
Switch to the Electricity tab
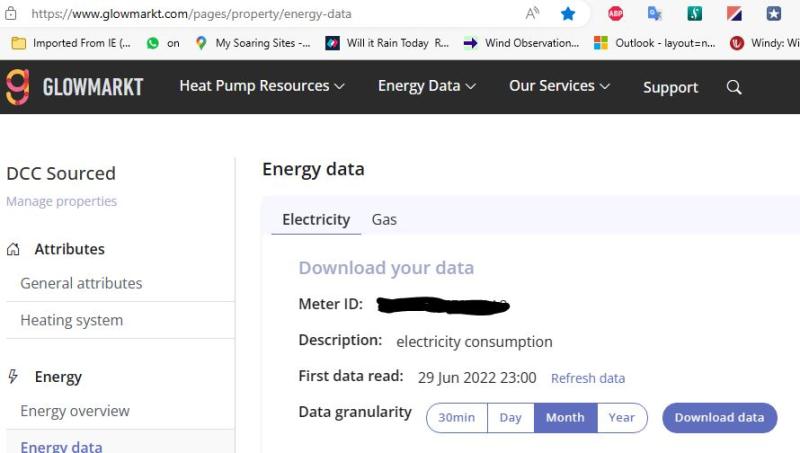(316, 220)
